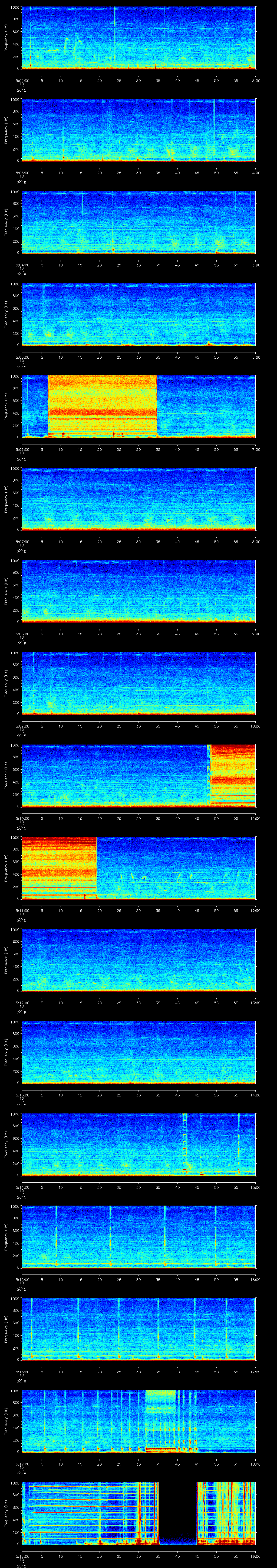Image resolution: width=277 pixels, height=1568 pixels.
Task: Click the spectrogram panel starting at 5:04:00
Action: (x=139, y=222)
